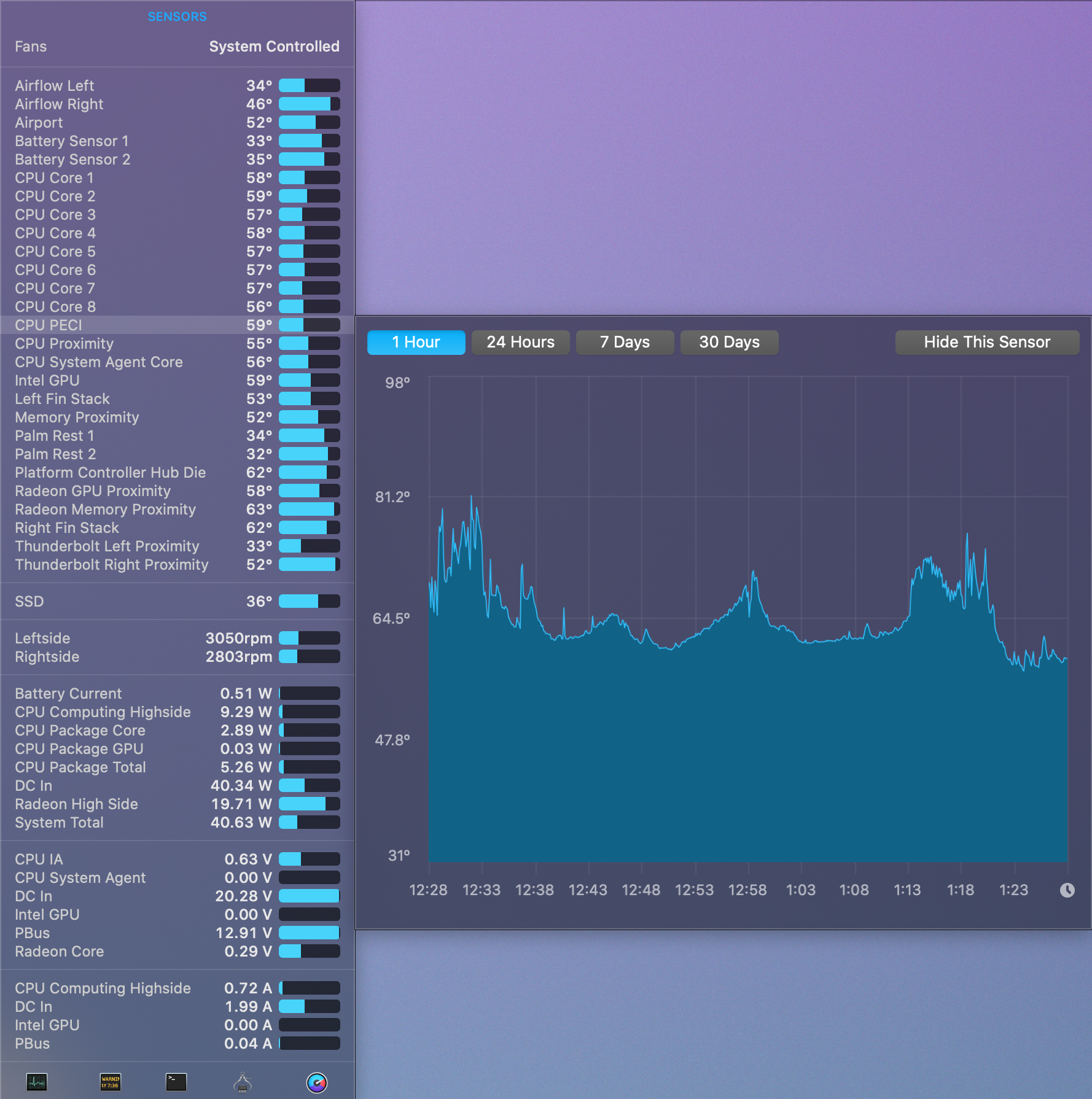Viewport: 1092px width, 1099px height.
Task: Select the CPU Proximity sensor
Action: point(177,343)
